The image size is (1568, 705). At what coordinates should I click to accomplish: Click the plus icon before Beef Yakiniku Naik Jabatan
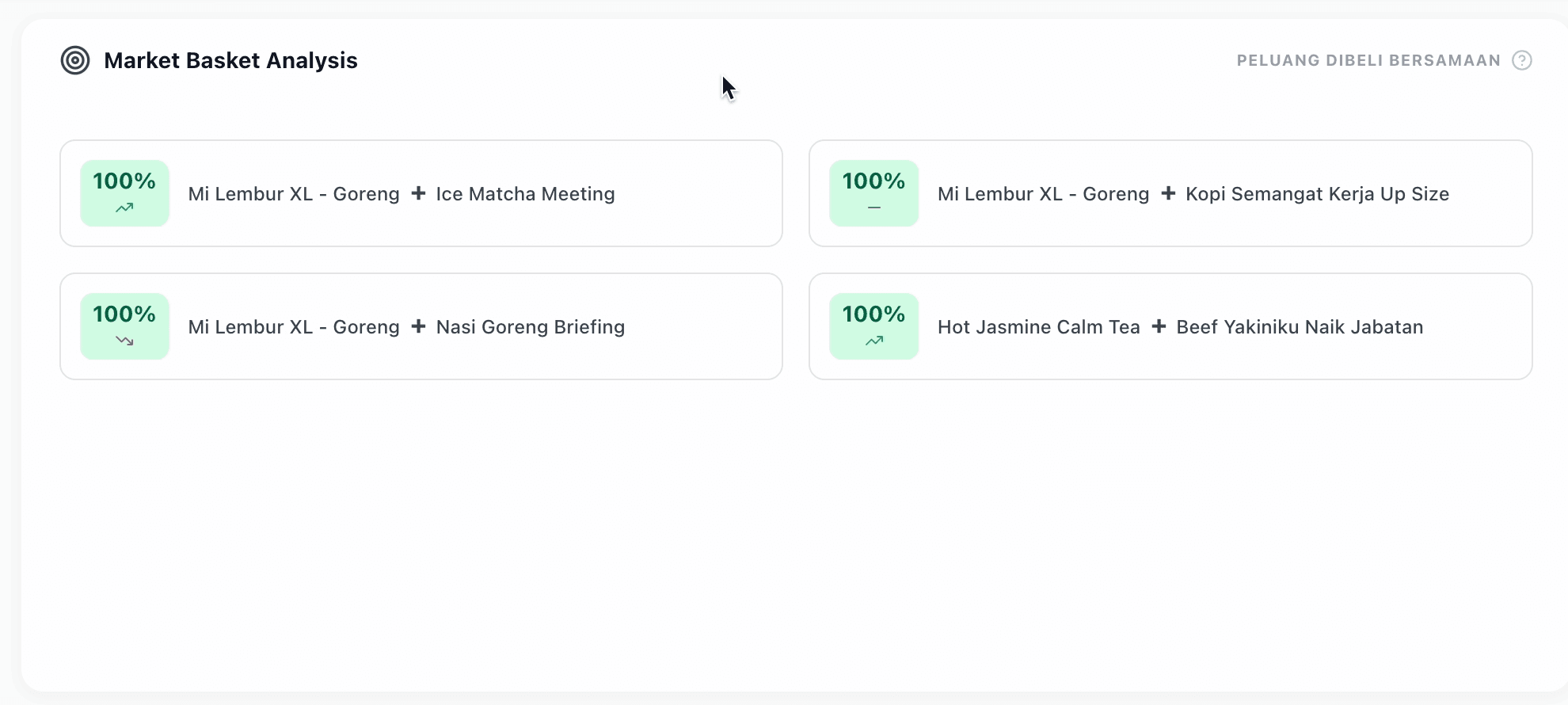click(x=1159, y=326)
